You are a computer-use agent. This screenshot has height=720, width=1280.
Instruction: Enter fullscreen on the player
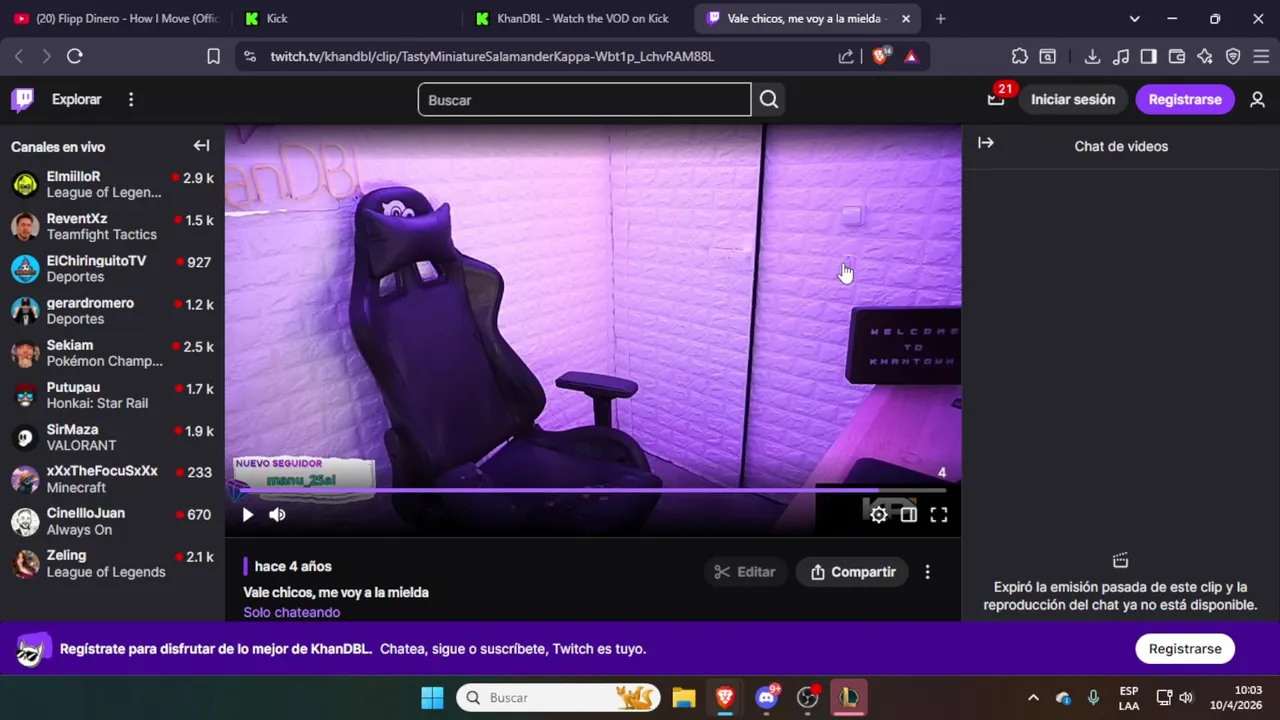coord(938,514)
